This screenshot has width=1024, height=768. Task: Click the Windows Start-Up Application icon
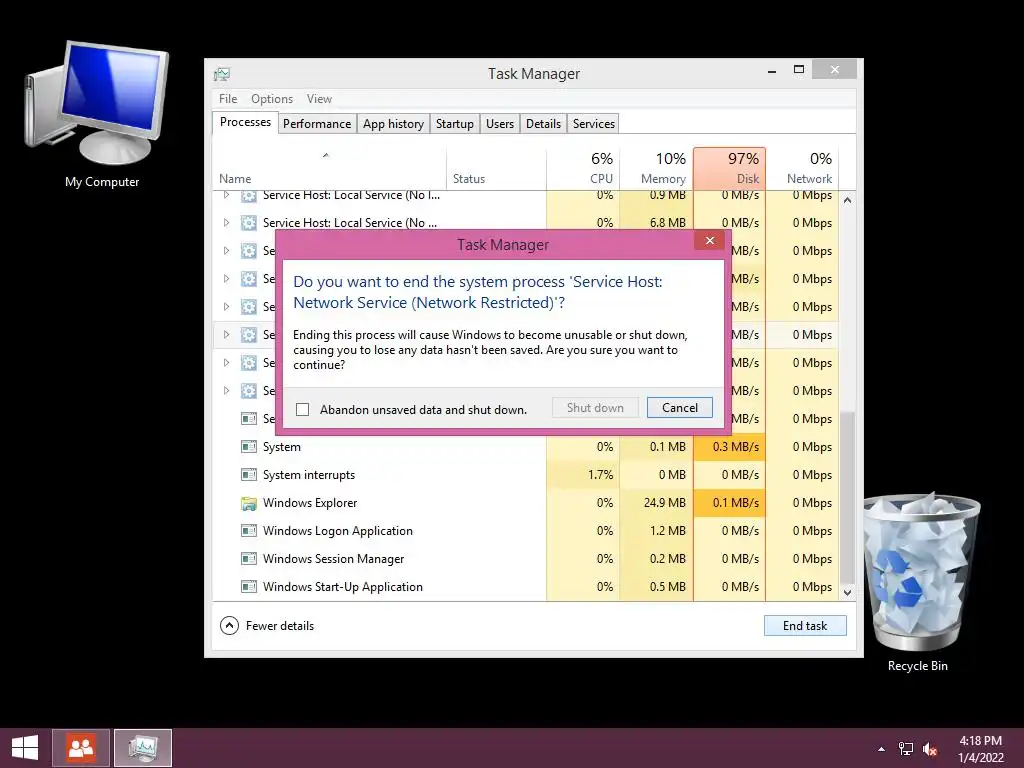[248, 587]
